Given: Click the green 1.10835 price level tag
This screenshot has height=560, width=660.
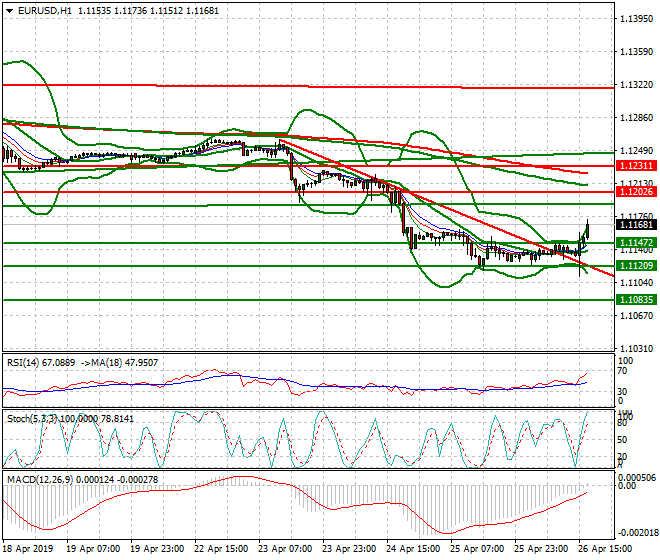Looking at the screenshot, I should pyautogui.click(x=636, y=300).
